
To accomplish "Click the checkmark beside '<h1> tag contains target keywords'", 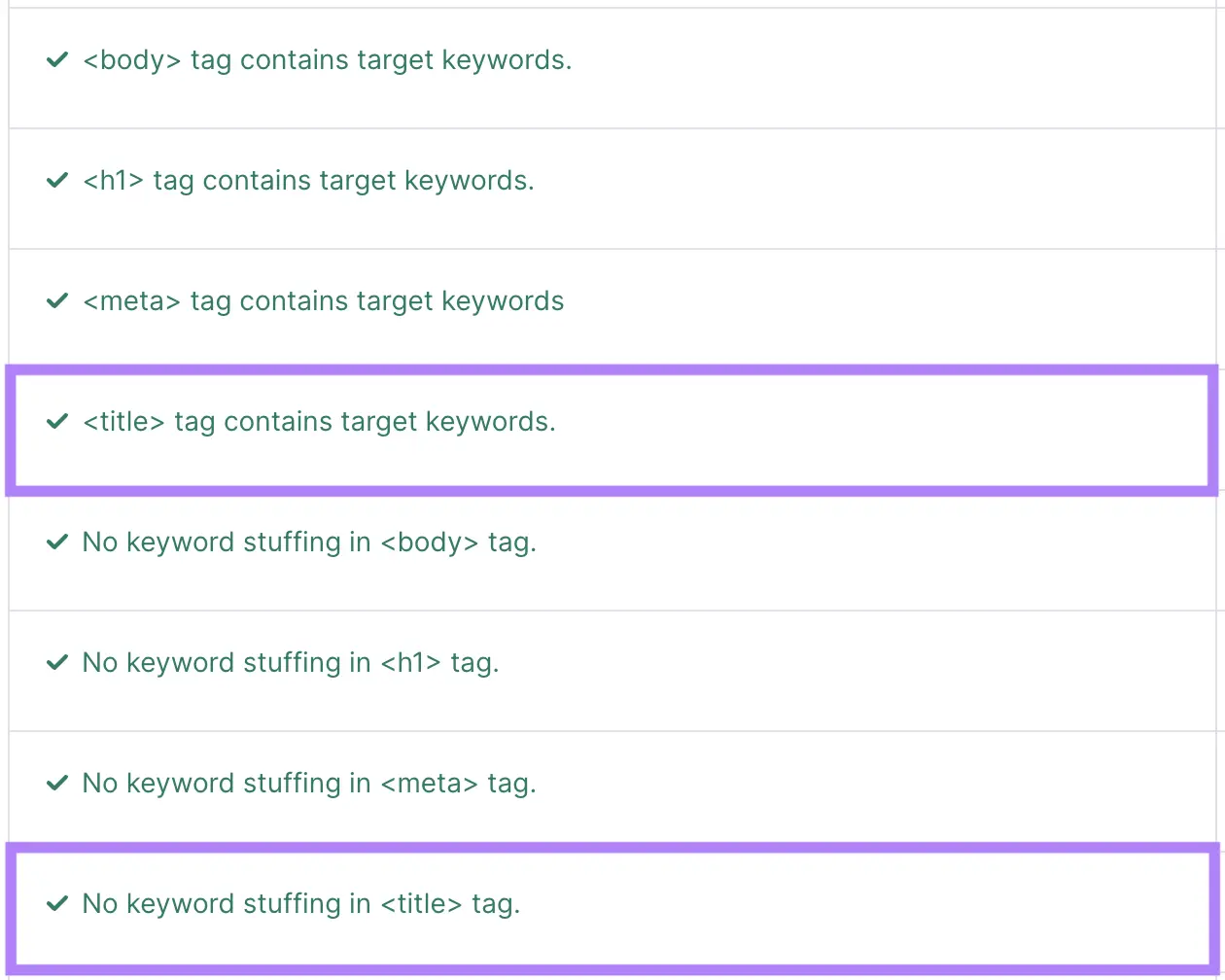I will tap(56, 180).
